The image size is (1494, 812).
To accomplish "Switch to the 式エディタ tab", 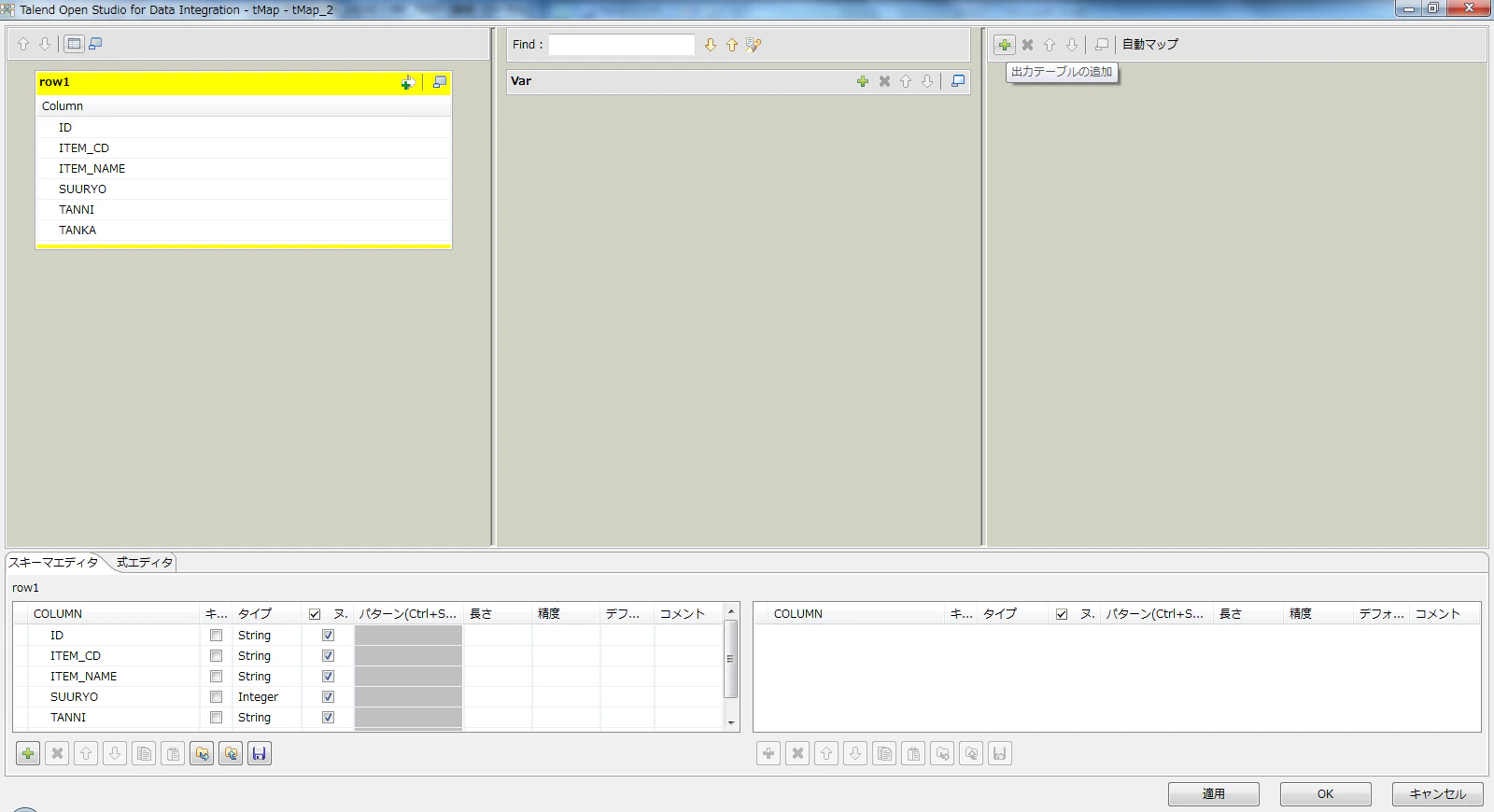I will 145,563.
